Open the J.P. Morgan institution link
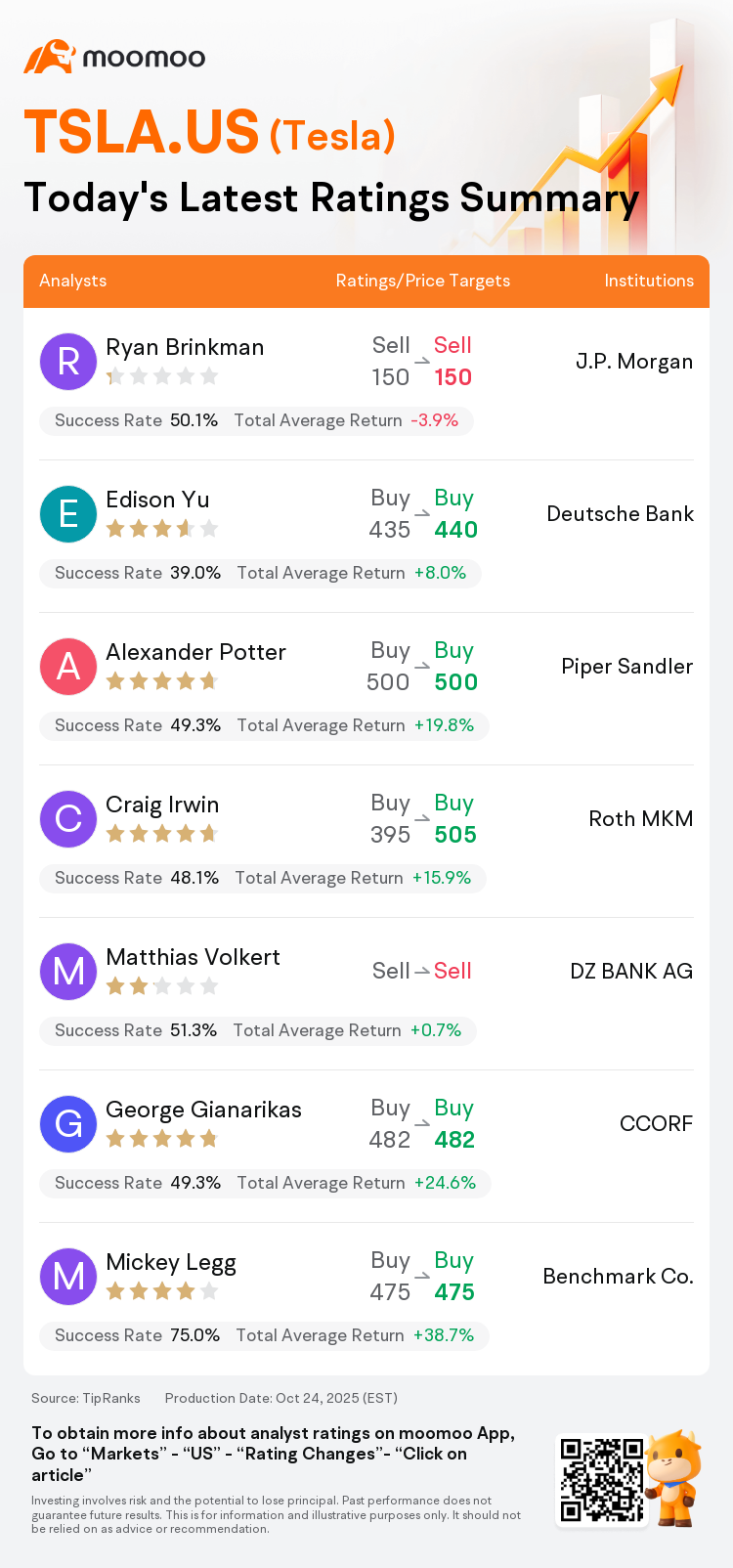The width and height of the screenshot is (733, 1568). click(x=633, y=362)
